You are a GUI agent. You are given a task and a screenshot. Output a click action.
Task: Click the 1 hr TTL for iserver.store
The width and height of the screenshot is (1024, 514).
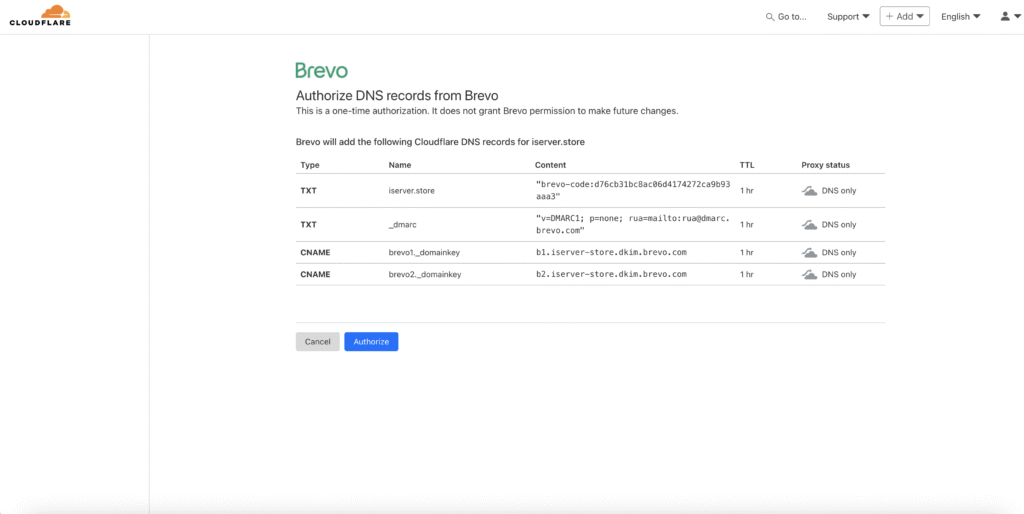[x=746, y=191]
